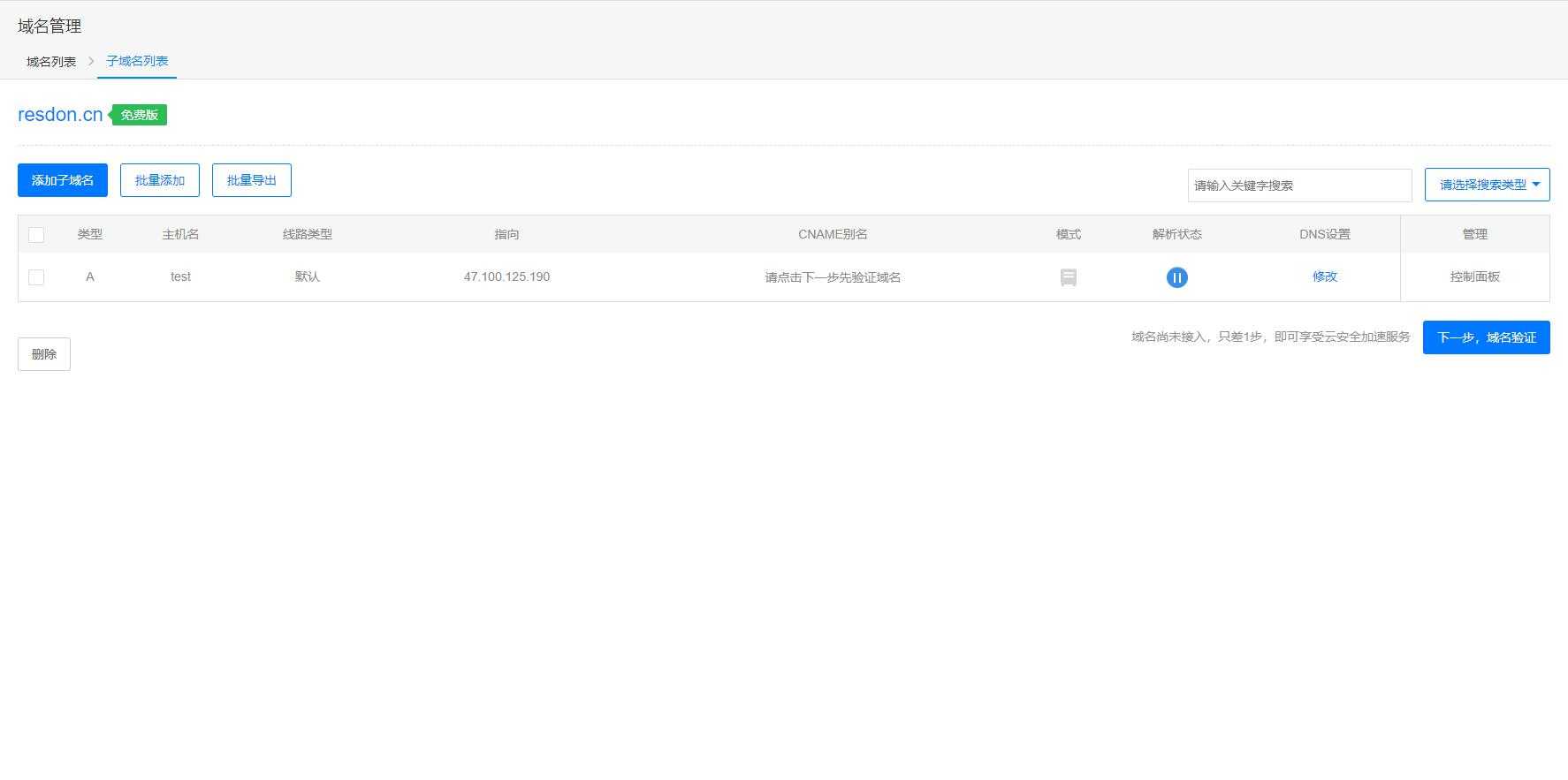Go to 域名列表 in the breadcrumb
1568x780 pixels.
pyautogui.click(x=51, y=62)
